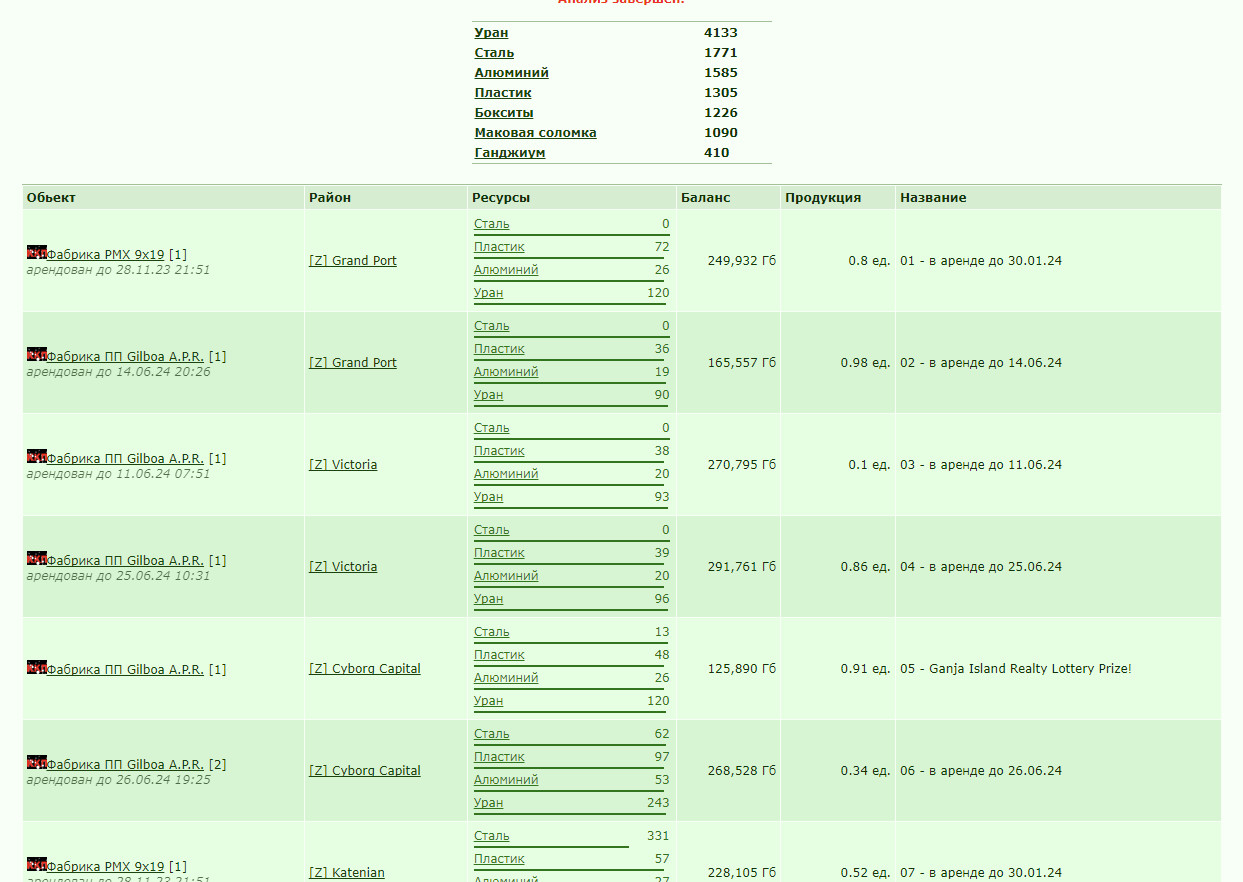Select the Уран total 4133
The width and height of the screenshot is (1243, 882).
(x=721, y=33)
